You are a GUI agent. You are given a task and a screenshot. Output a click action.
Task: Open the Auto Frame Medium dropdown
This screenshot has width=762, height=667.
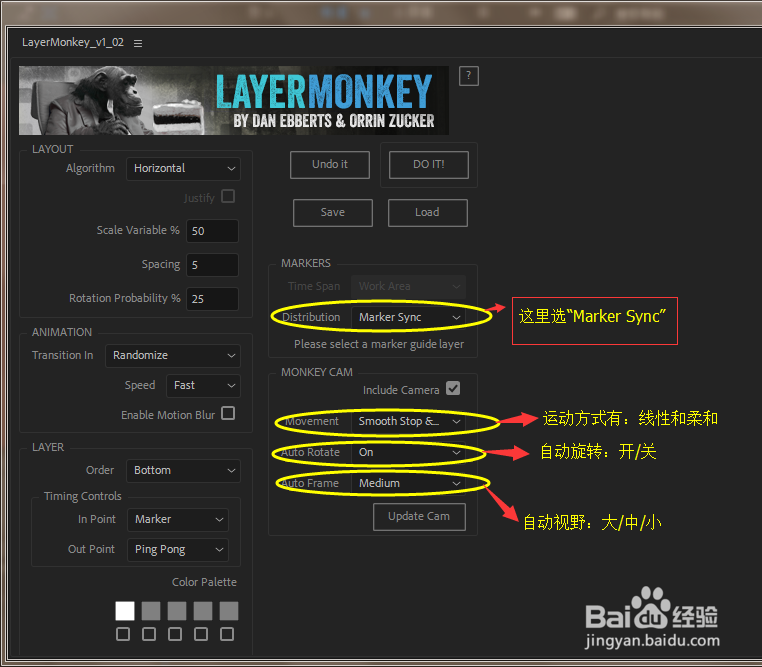(x=408, y=484)
